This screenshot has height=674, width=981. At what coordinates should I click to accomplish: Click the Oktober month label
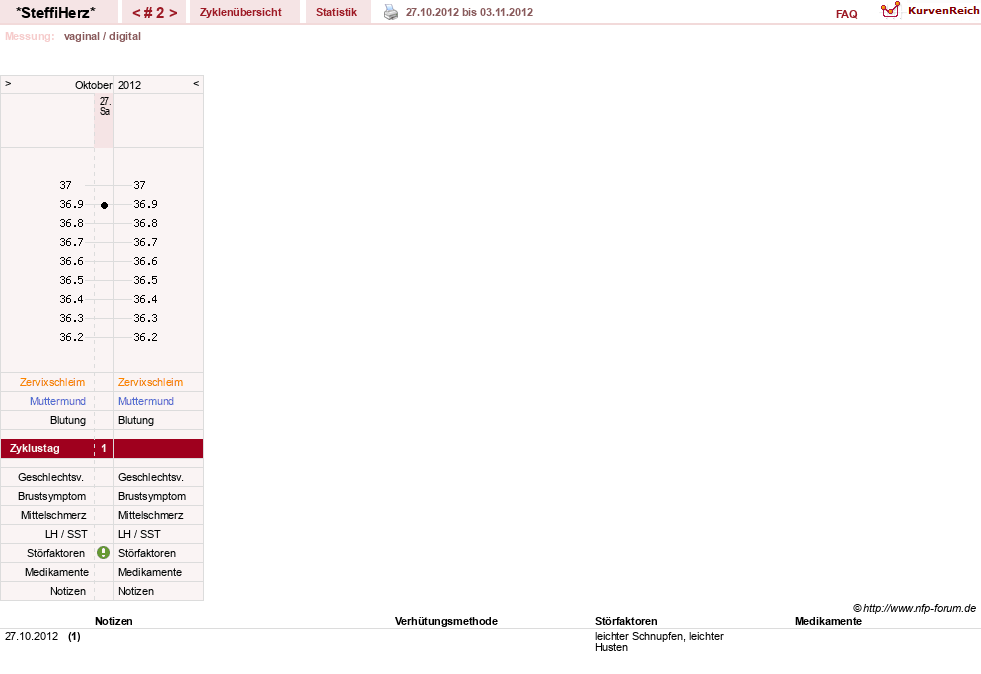point(94,85)
